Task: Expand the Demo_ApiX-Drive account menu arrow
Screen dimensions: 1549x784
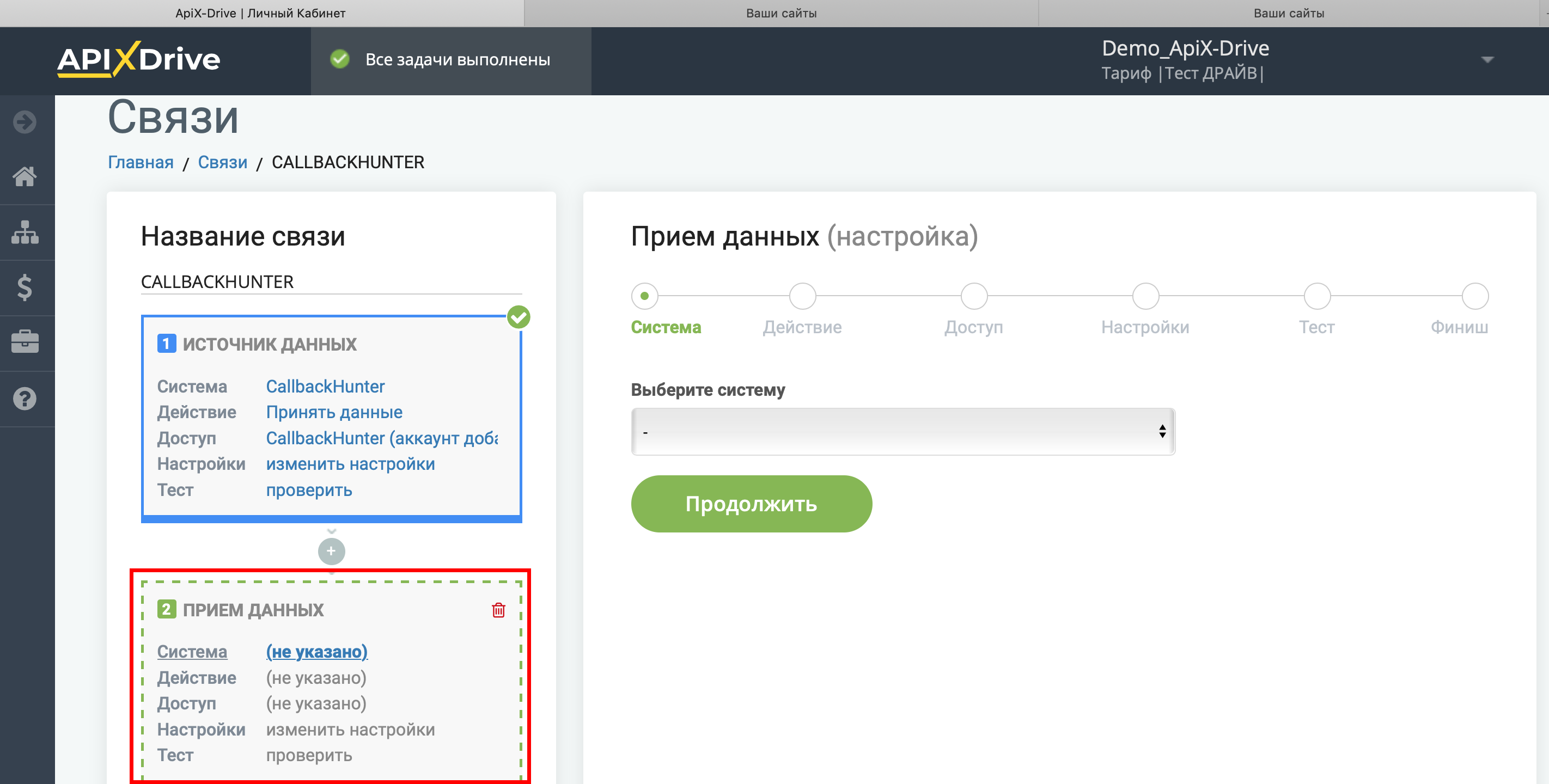Action: 1487,59
